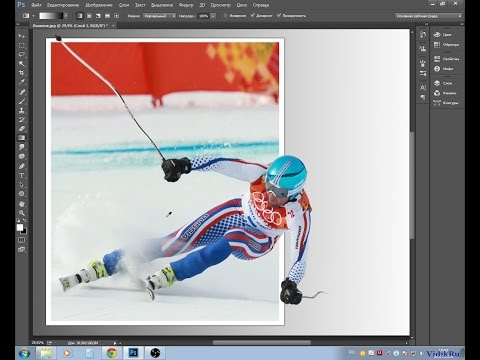
Task: Open the Окно menu
Action: [x=242, y=5]
